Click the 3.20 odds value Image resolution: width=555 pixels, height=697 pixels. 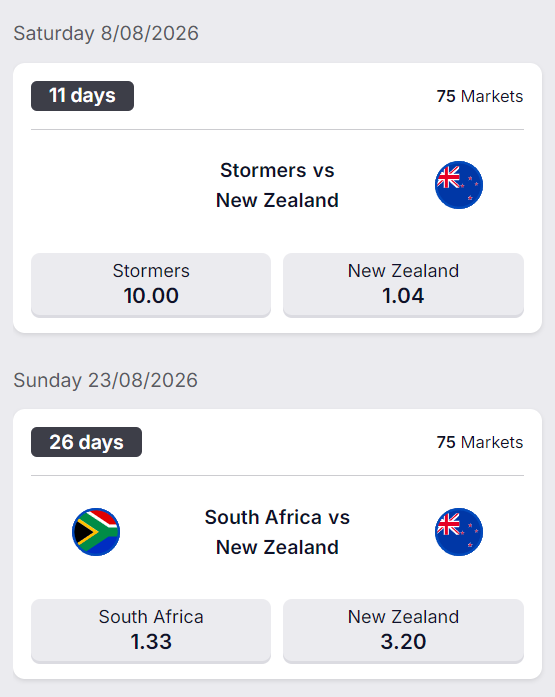point(403,641)
